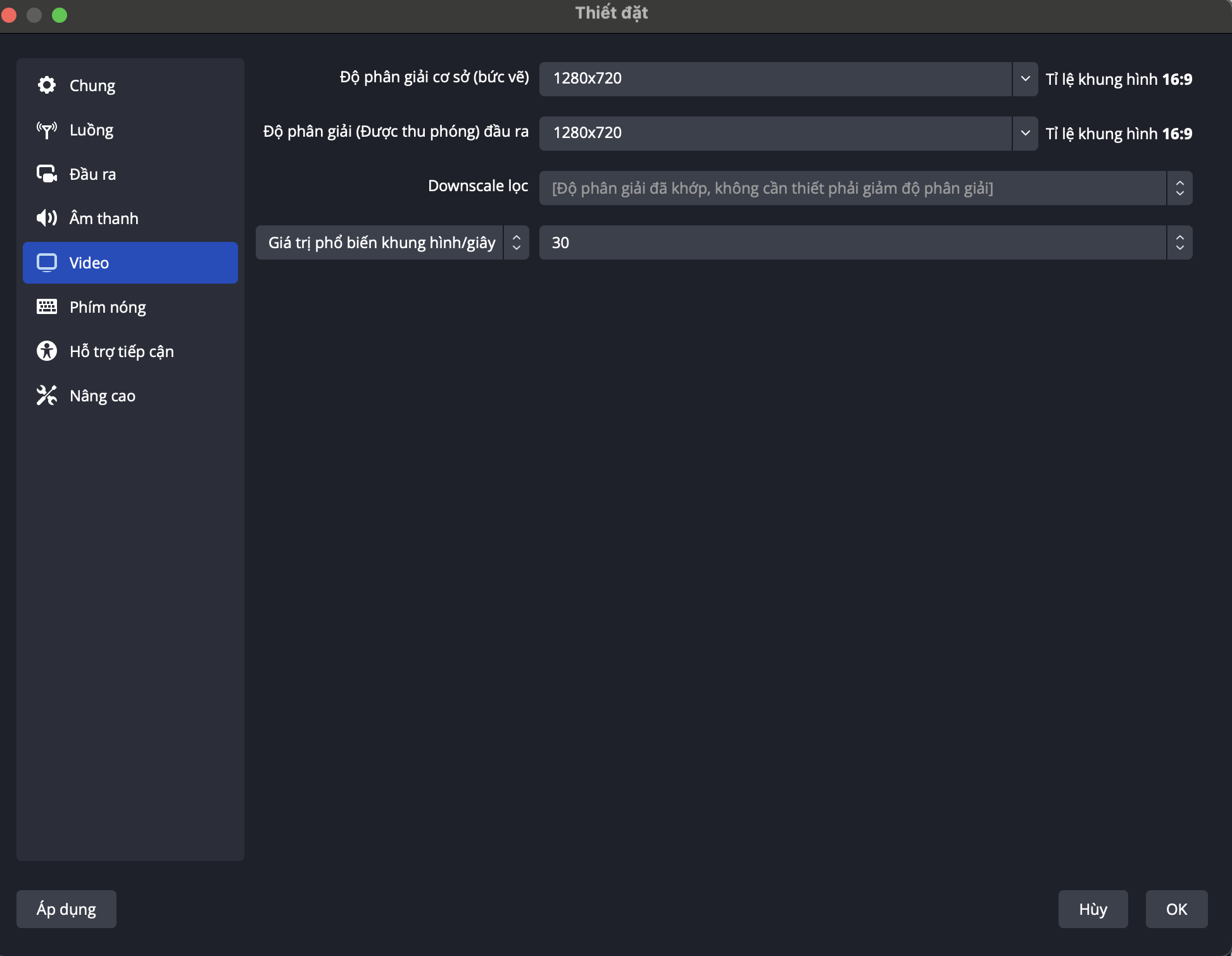Click the gear icon beside Chung

[x=47, y=85]
